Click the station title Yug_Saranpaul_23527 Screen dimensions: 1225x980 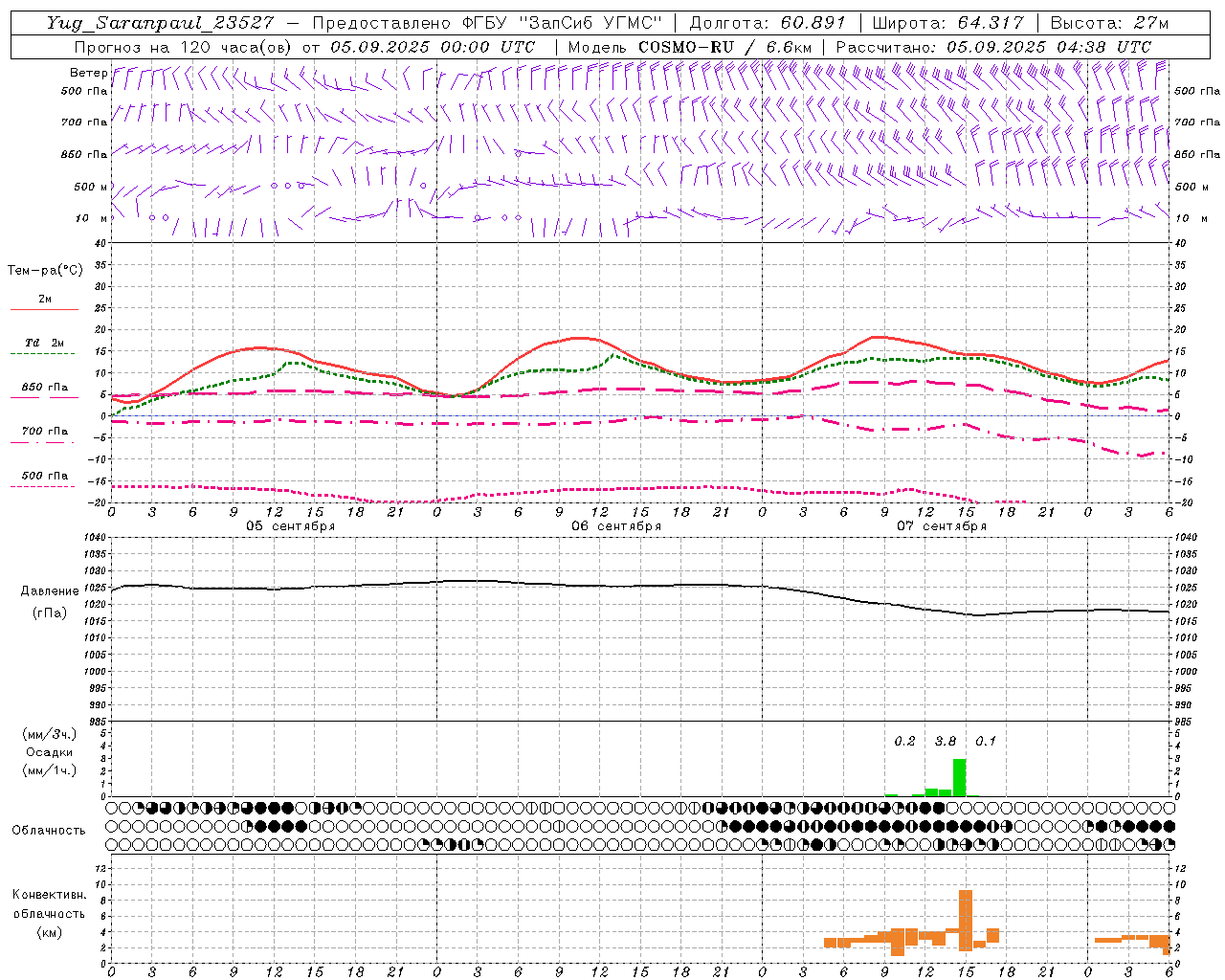159,23
